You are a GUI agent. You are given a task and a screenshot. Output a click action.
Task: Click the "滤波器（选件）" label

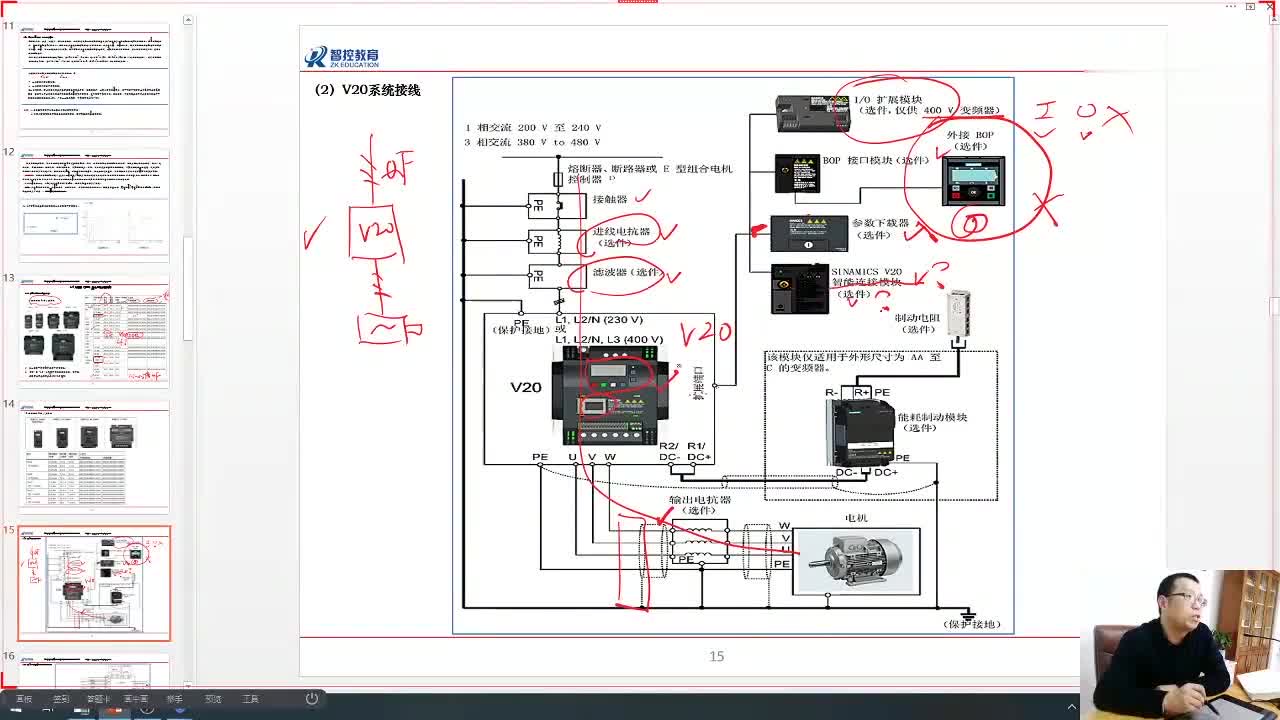628,272
